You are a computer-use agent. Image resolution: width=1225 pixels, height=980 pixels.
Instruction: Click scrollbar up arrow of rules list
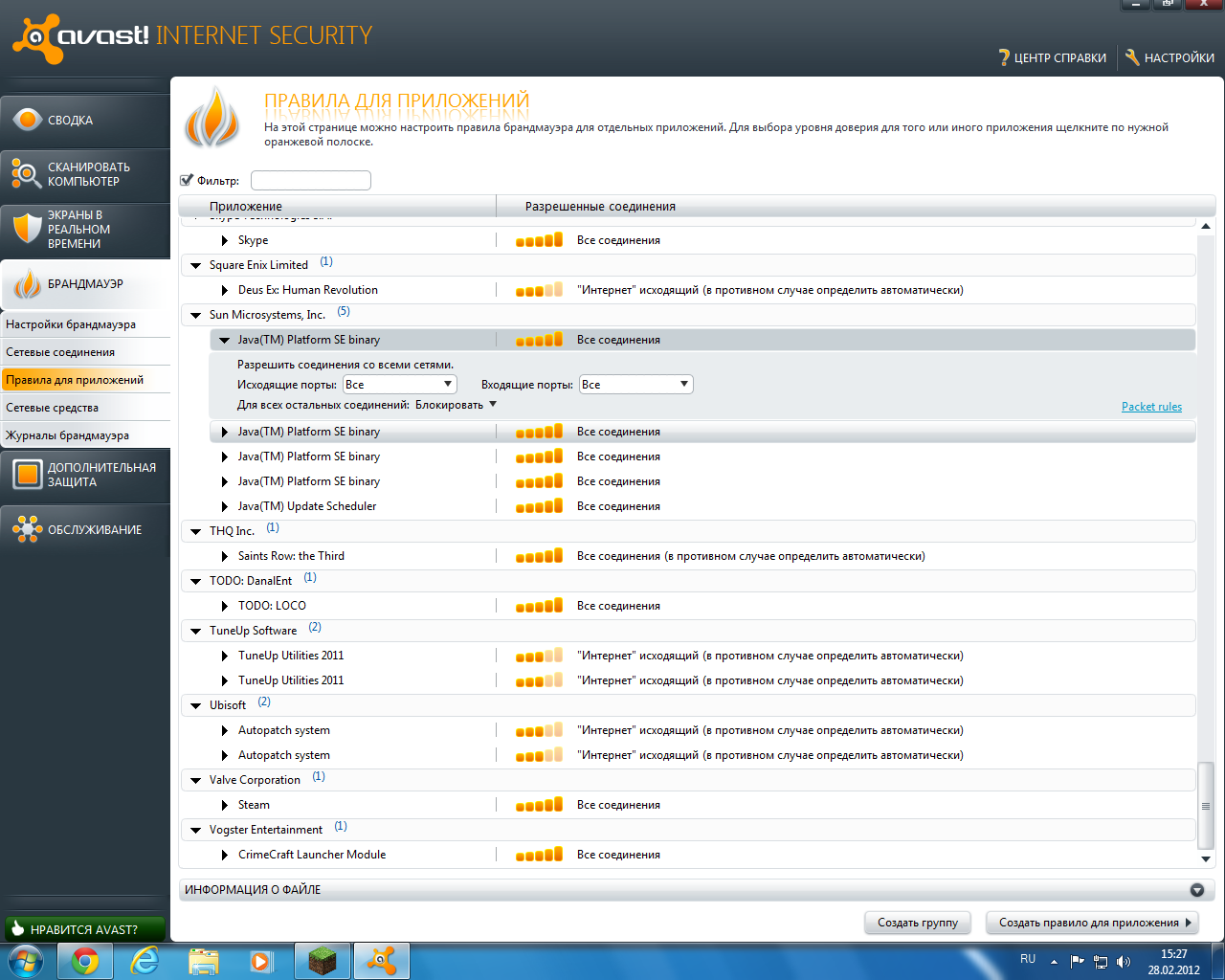tap(1206, 227)
